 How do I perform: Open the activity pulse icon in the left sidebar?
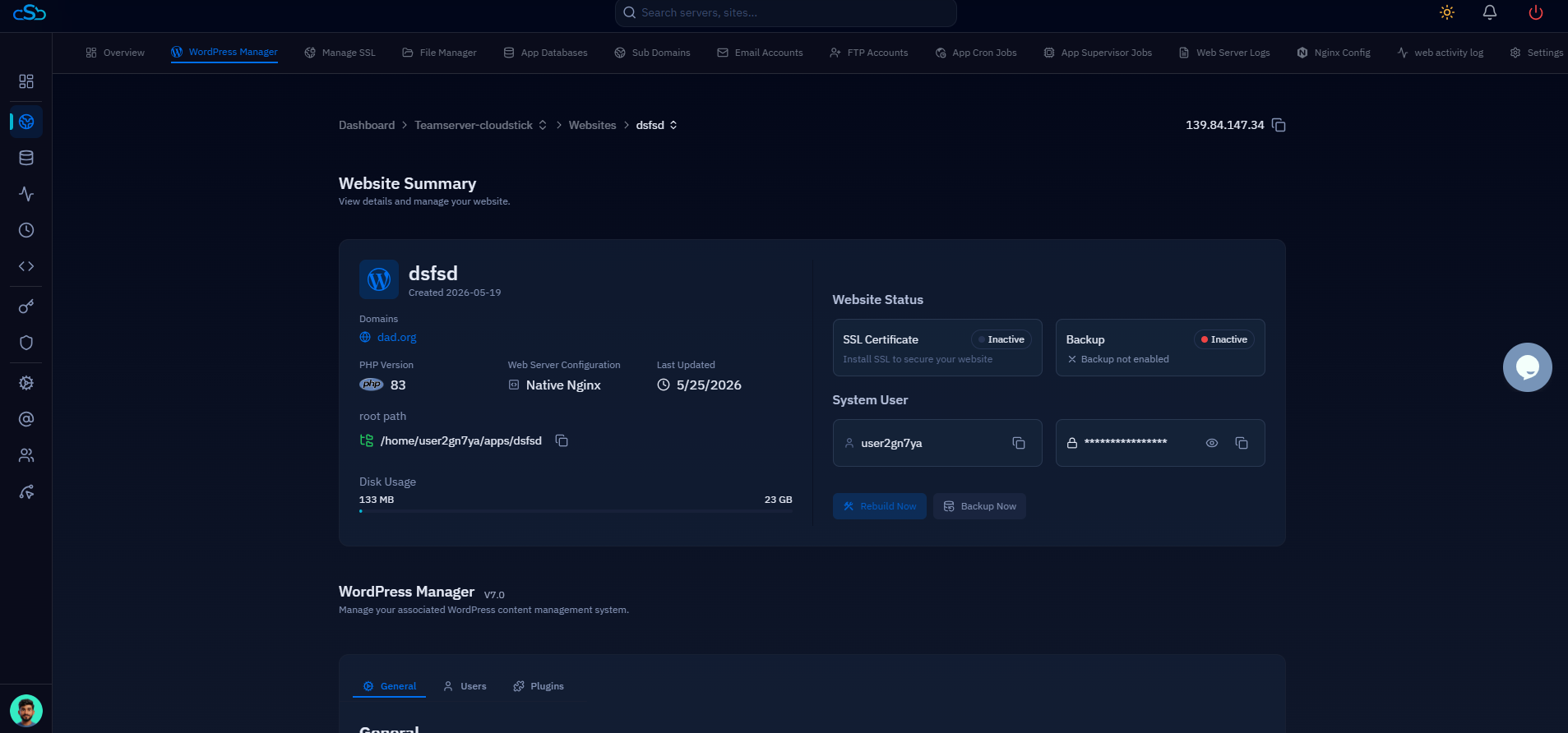tap(26, 194)
